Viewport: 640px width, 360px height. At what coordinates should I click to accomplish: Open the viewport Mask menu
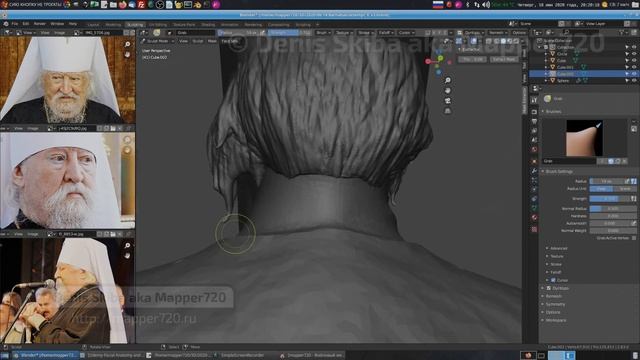[212, 41]
